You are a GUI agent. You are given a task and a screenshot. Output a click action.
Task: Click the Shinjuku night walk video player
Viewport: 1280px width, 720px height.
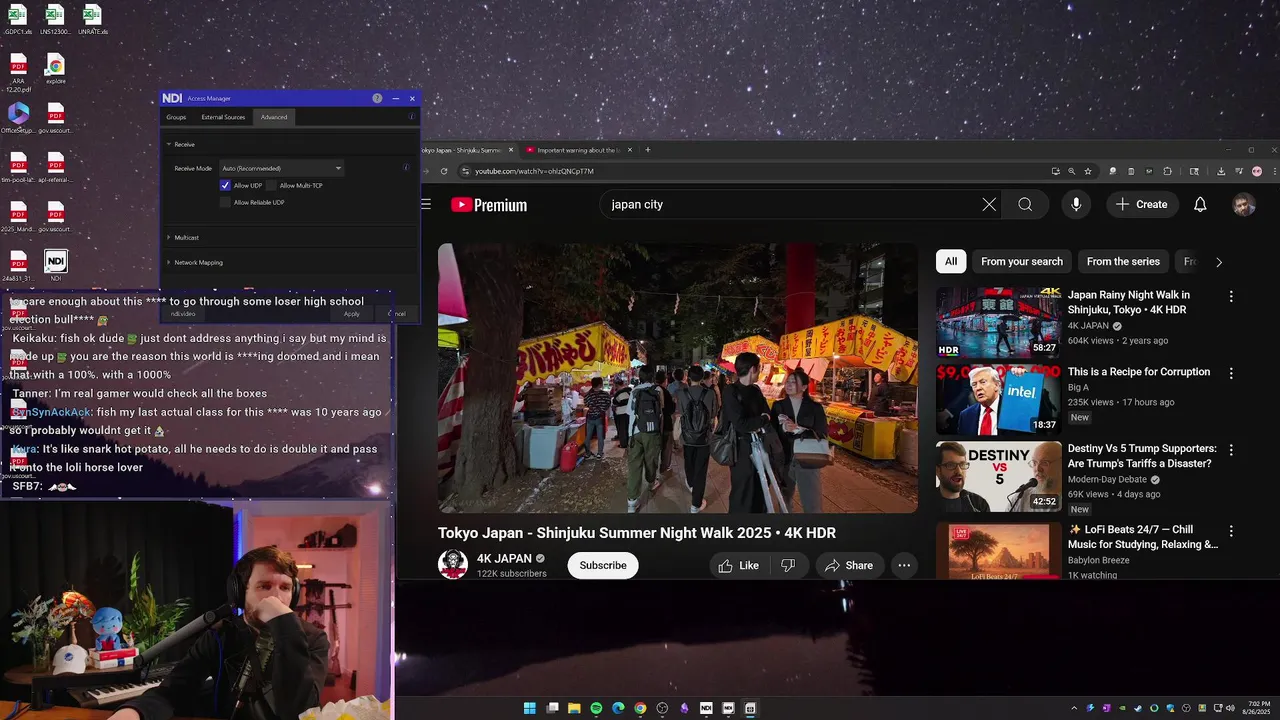pos(678,378)
